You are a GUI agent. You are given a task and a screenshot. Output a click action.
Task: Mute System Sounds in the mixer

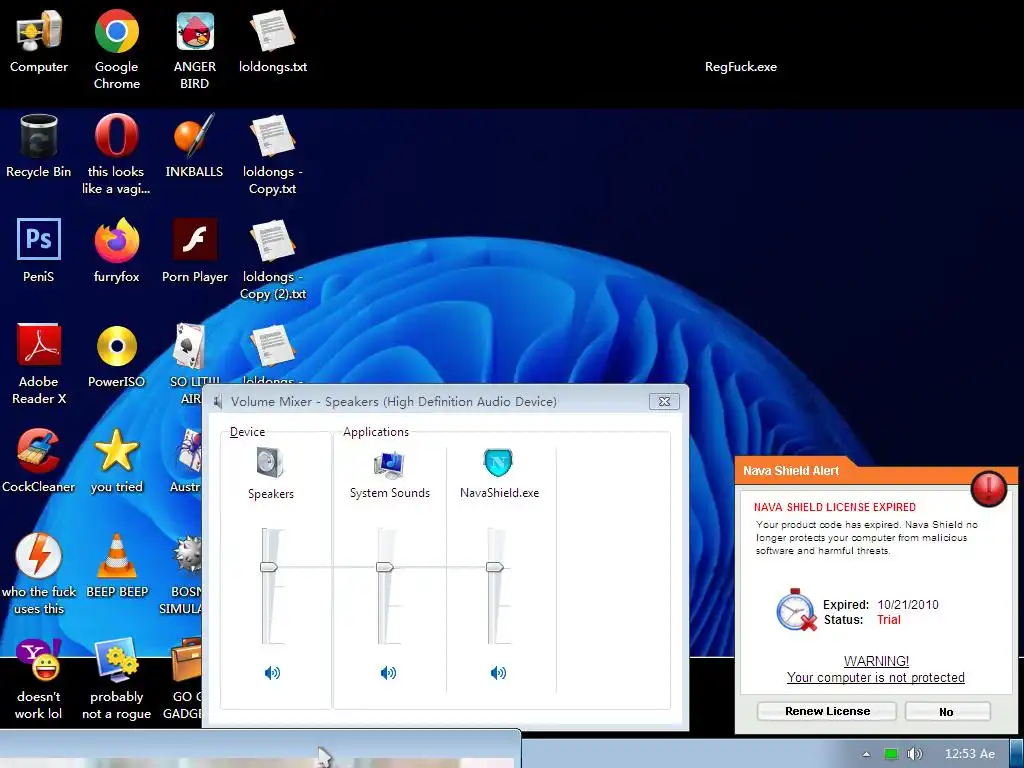(x=388, y=673)
